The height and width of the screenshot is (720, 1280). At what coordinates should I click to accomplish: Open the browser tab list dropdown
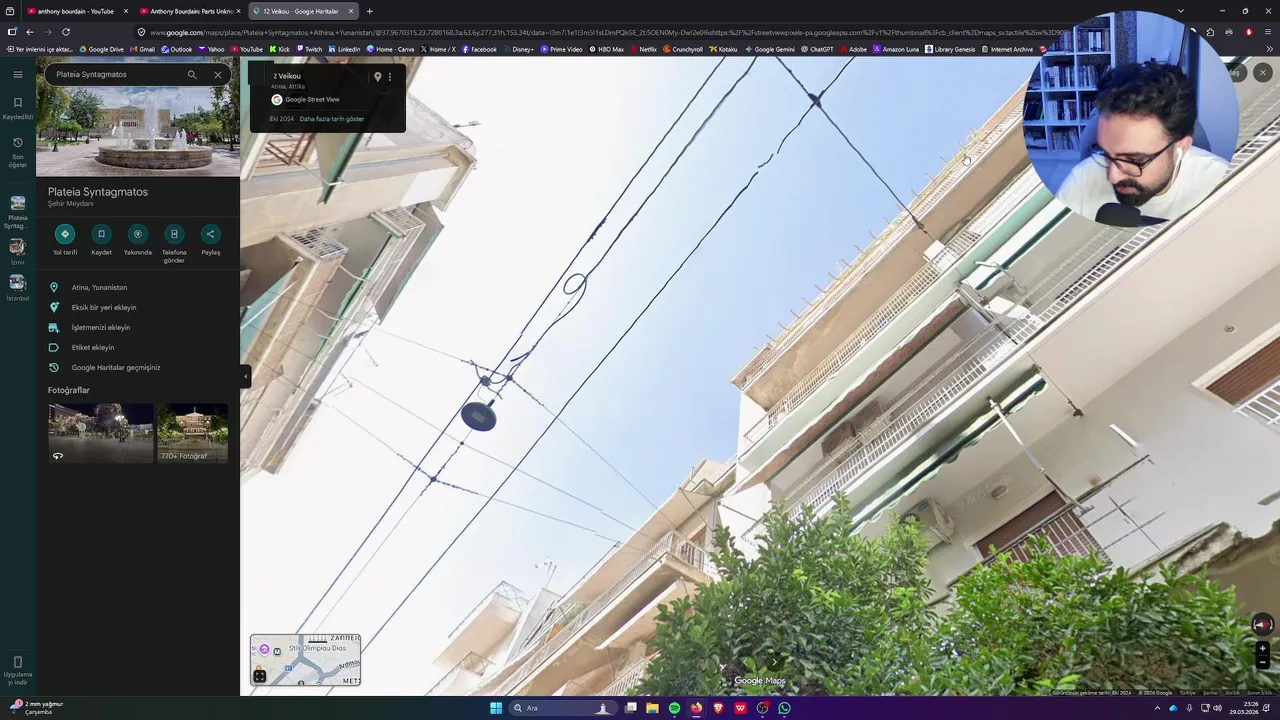pos(1181,11)
